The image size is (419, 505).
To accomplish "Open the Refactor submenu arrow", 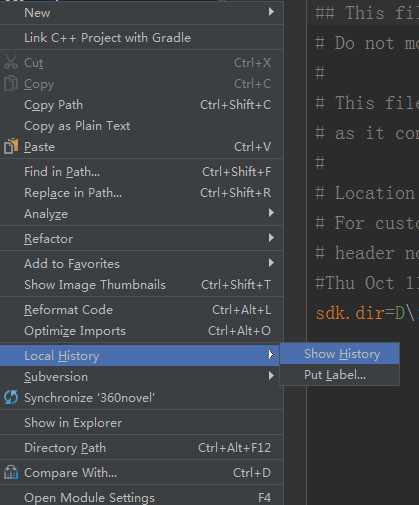I will (271, 238).
